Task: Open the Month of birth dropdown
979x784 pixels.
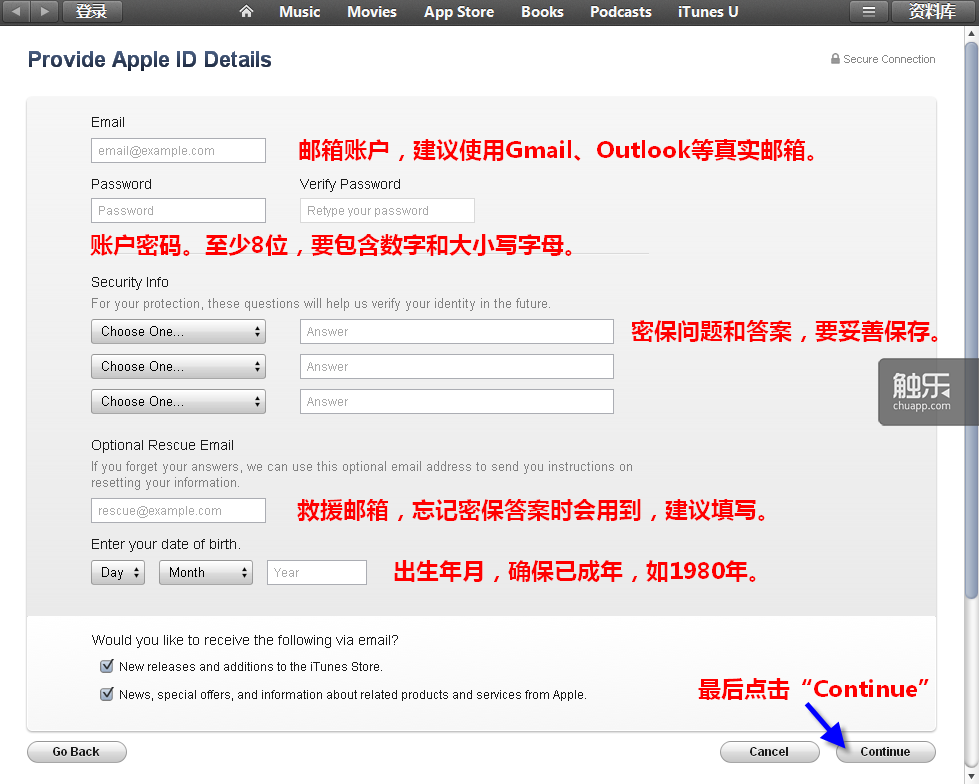Action: coord(206,572)
